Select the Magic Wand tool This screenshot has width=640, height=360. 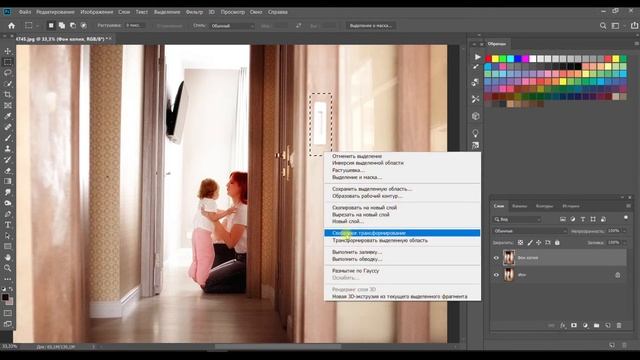(x=8, y=84)
